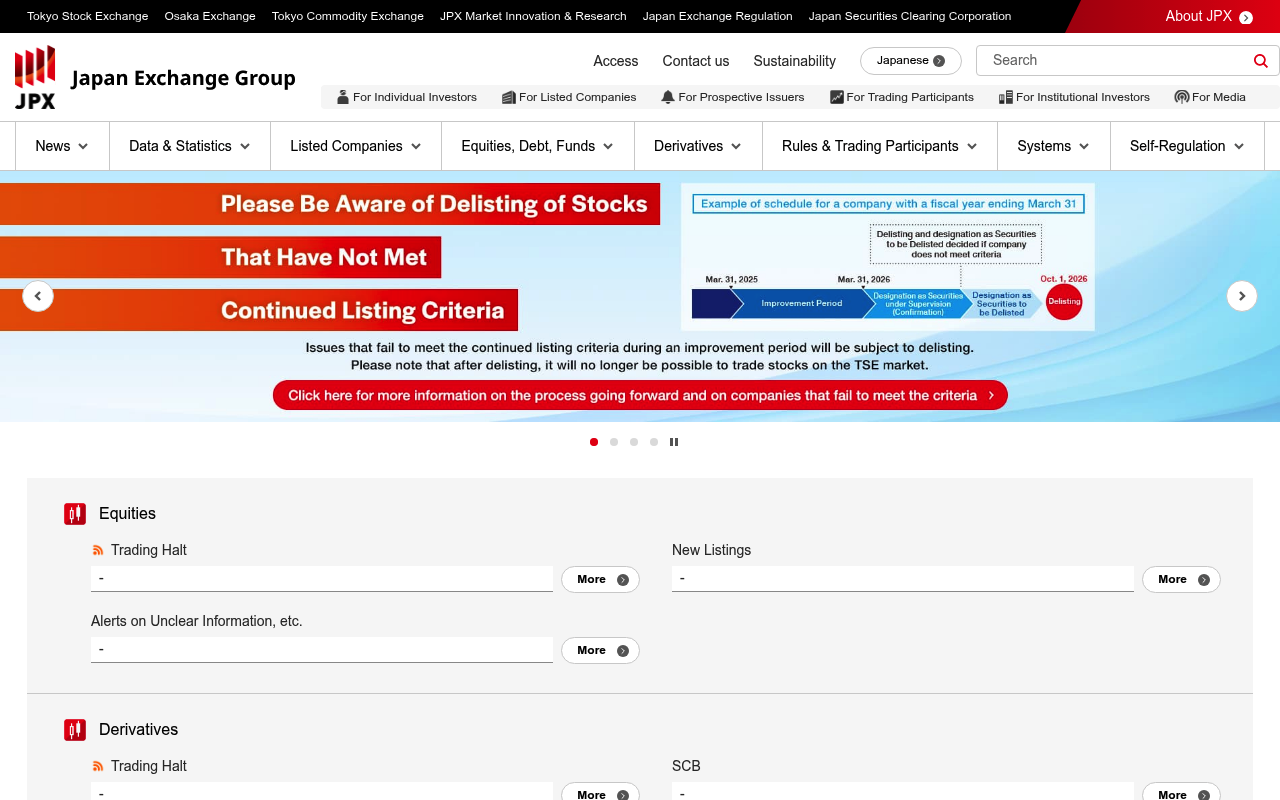Viewport: 1280px width, 800px height.
Task: Select the third carousel dot
Action: click(634, 442)
